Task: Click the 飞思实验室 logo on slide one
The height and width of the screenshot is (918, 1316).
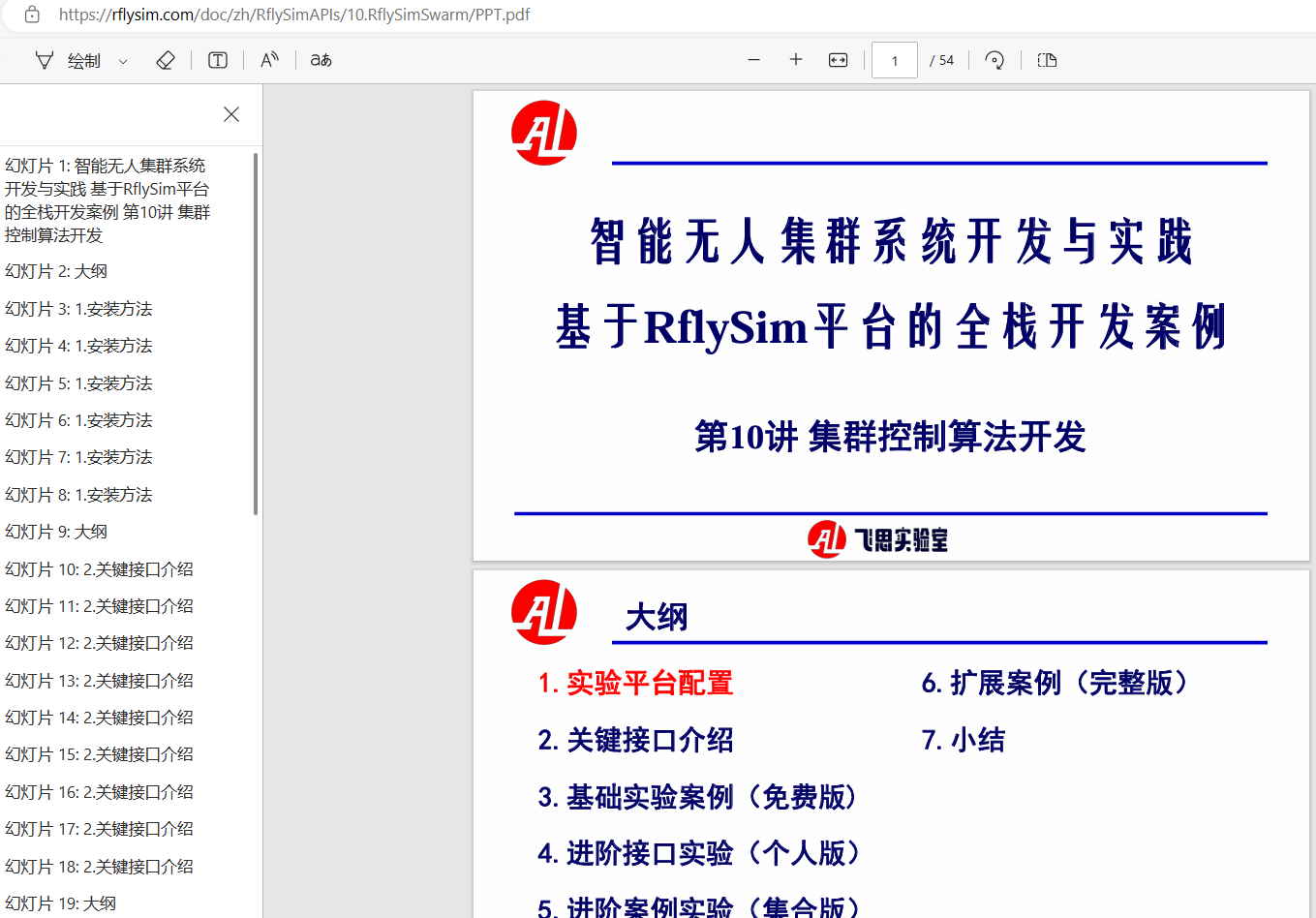Action: pyautogui.click(x=877, y=539)
